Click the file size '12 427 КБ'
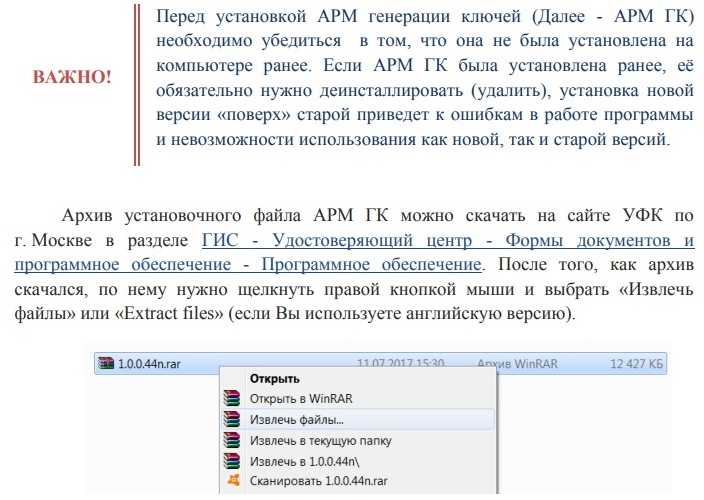The image size is (704, 500). click(636, 364)
